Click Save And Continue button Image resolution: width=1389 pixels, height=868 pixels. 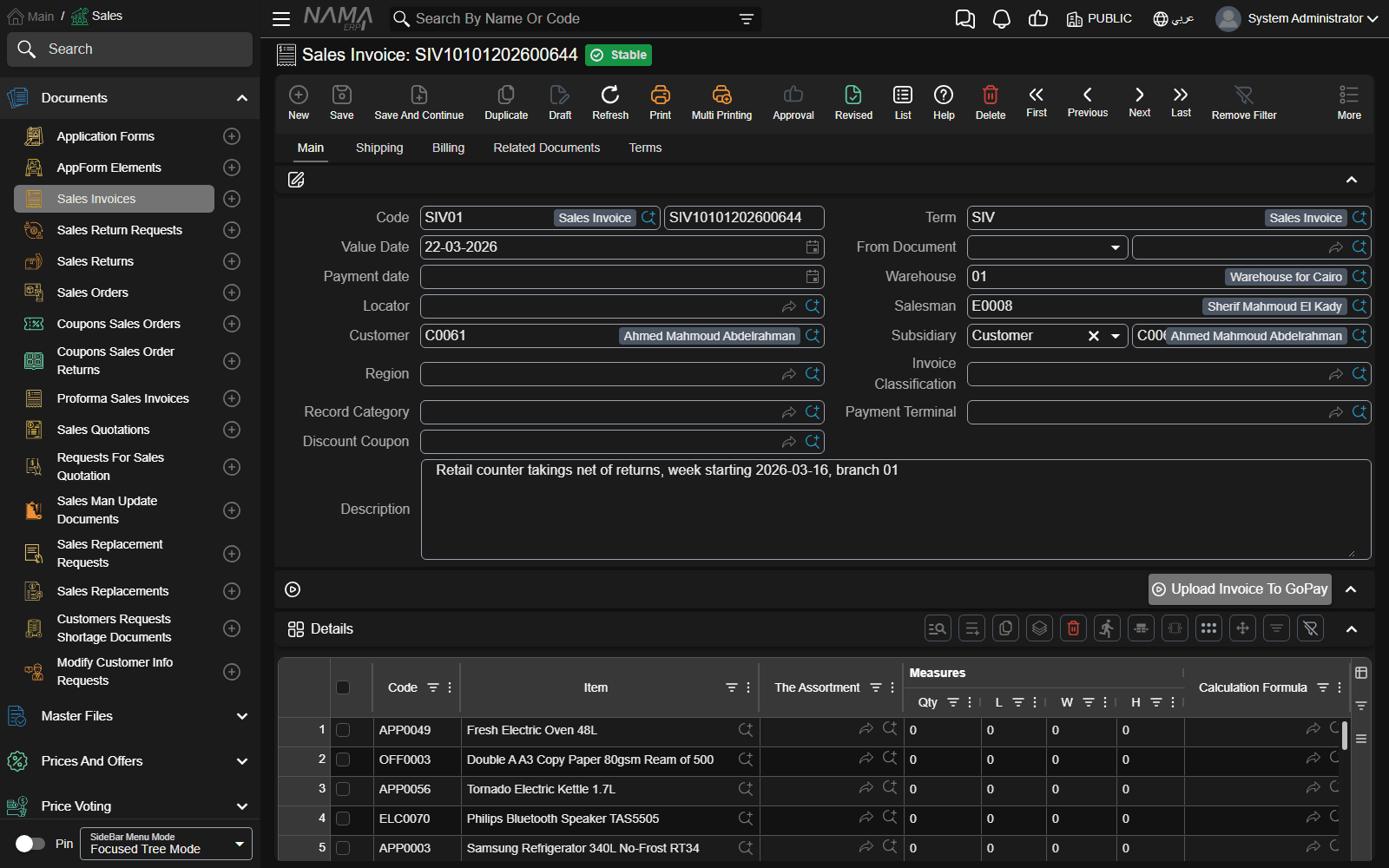pyautogui.click(x=419, y=102)
